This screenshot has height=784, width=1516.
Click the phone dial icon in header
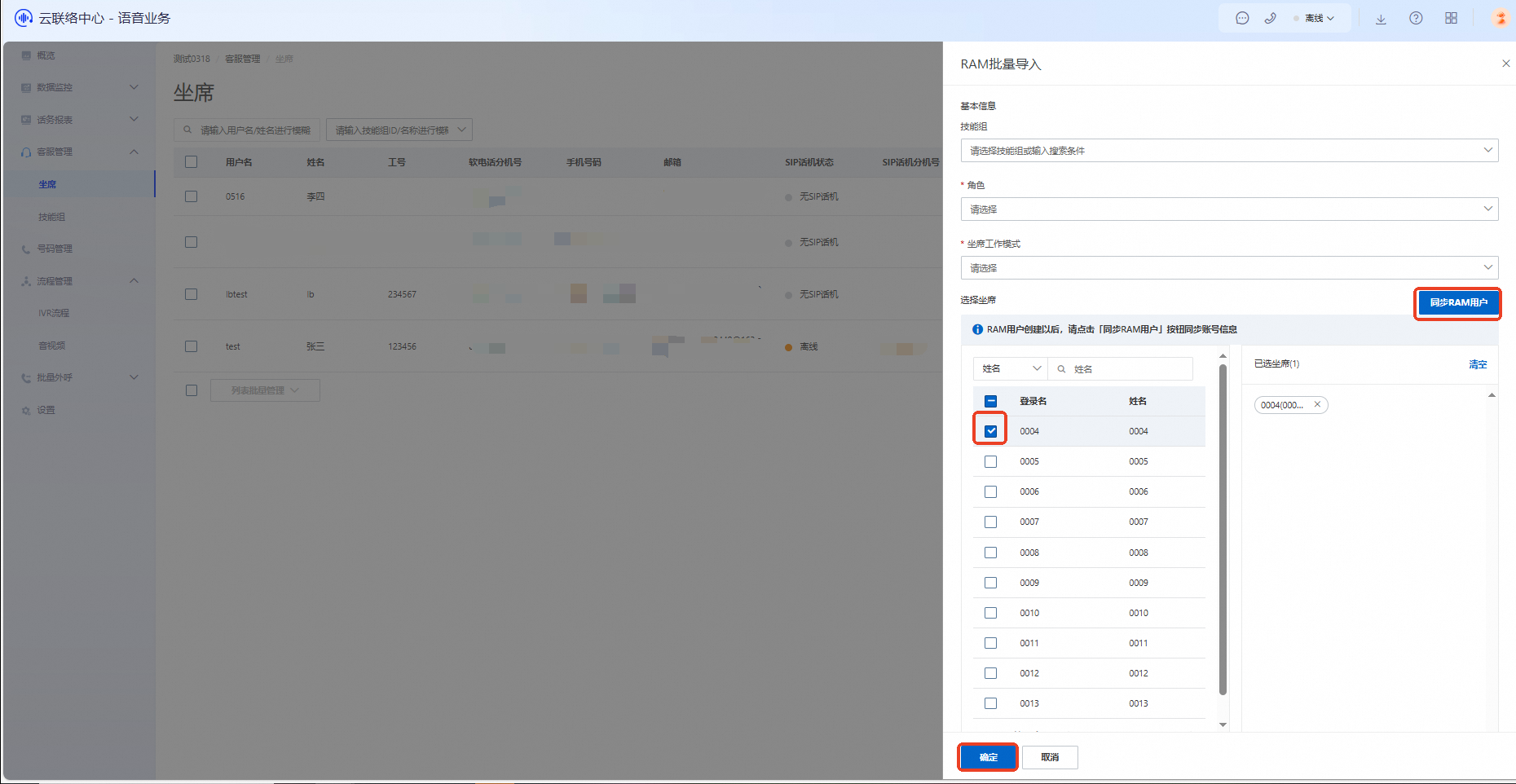click(x=1271, y=18)
